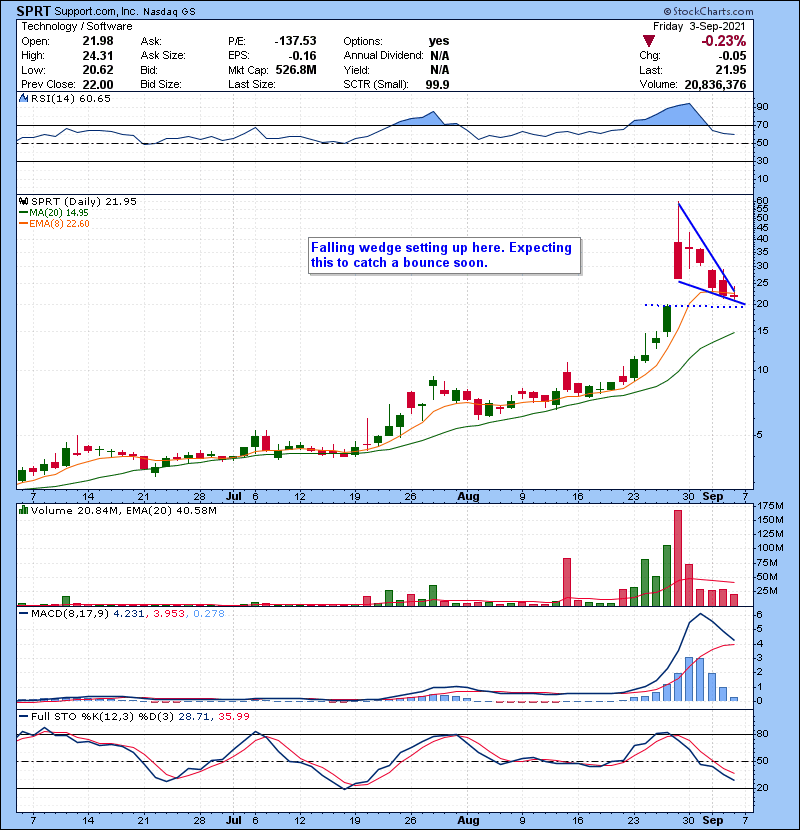800x830 pixels.
Task: Click the Last Size label
Action: (251, 85)
